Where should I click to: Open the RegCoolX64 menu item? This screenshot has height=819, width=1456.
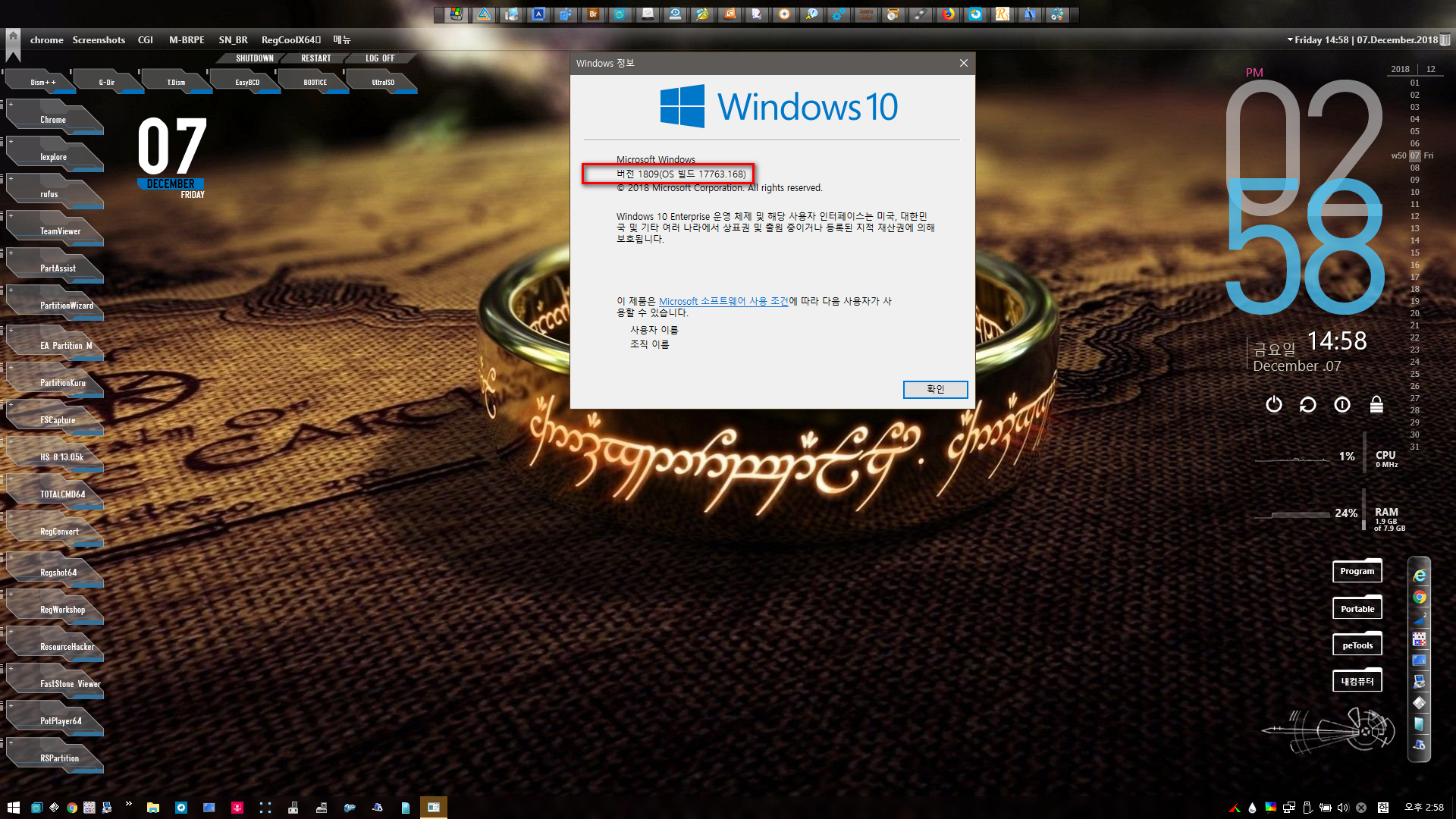291,39
